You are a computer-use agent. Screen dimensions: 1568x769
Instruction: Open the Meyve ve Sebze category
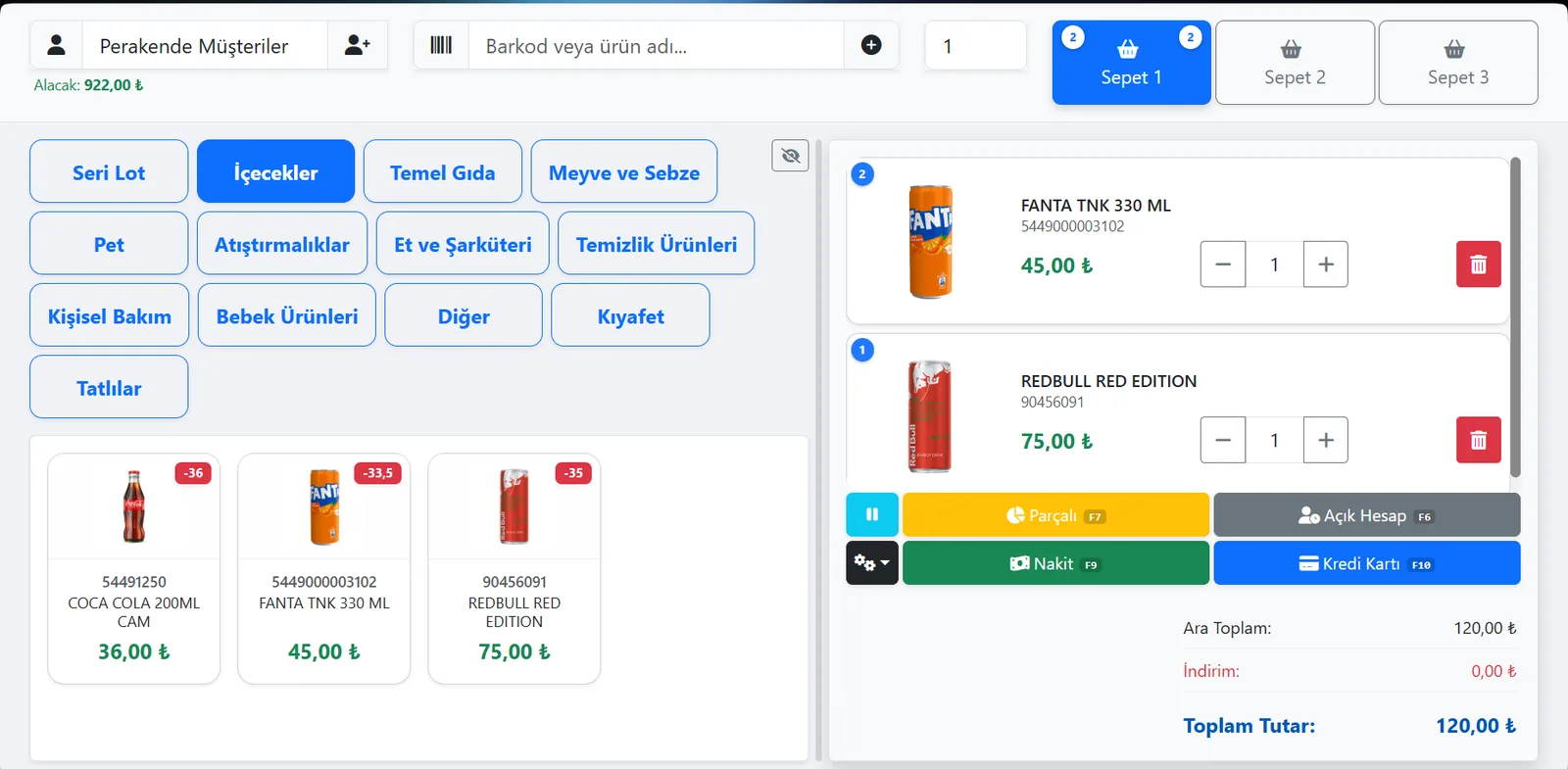click(624, 171)
